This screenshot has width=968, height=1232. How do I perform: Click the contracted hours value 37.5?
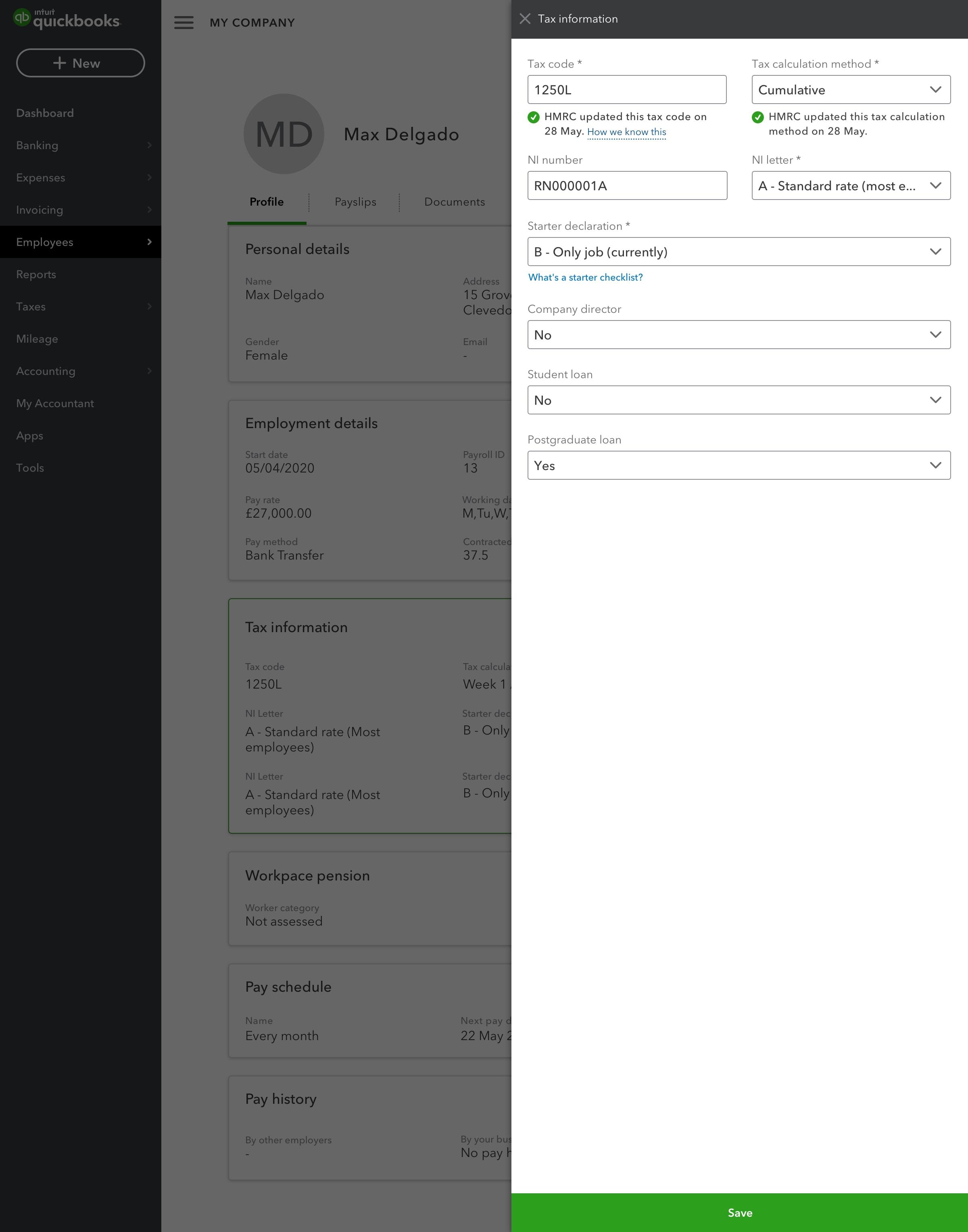click(x=476, y=556)
